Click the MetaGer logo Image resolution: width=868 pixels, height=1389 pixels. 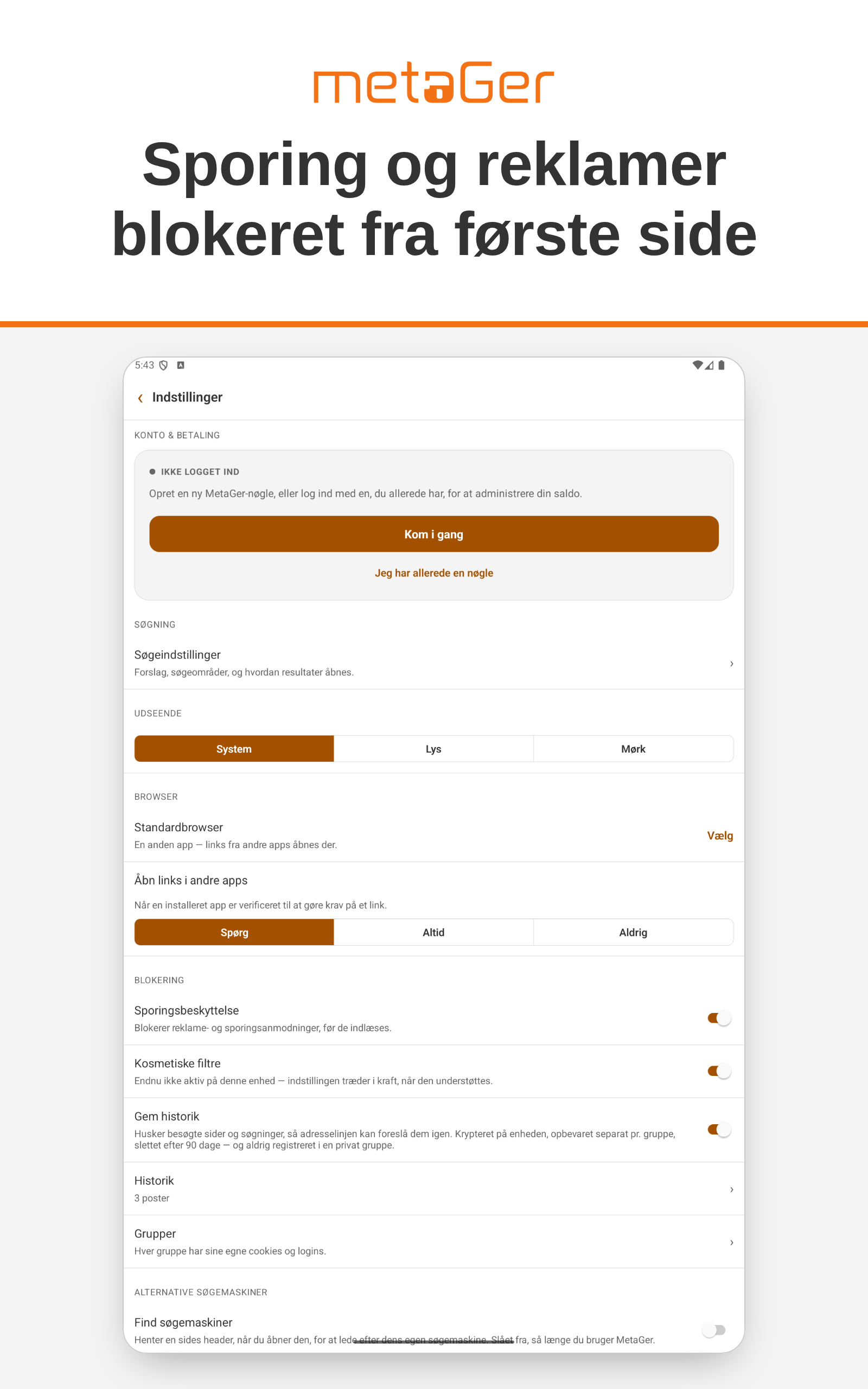[434, 82]
